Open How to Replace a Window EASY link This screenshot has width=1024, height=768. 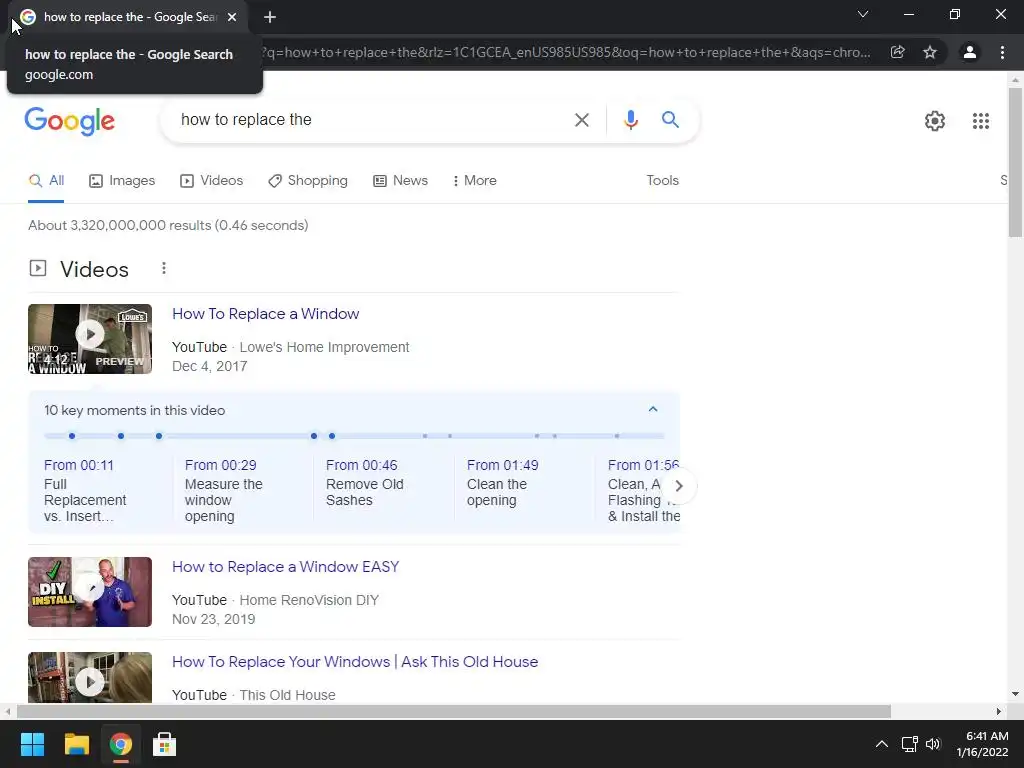pos(285,567)
